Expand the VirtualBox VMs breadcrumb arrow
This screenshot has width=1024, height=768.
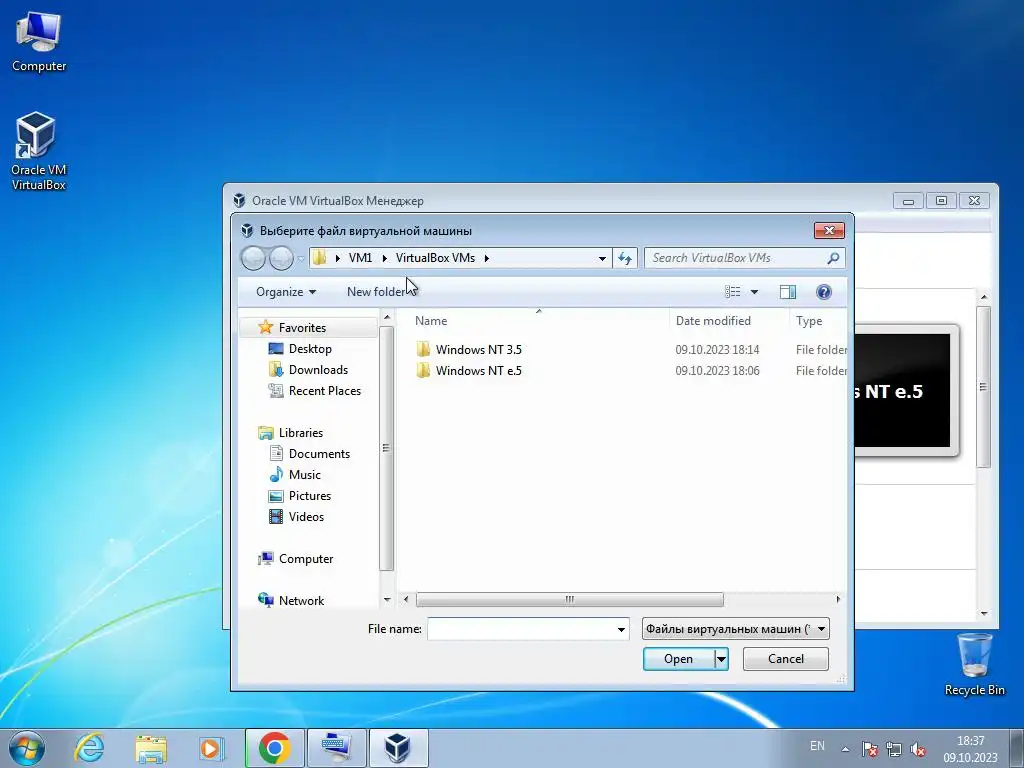click(x=487, y=258)
